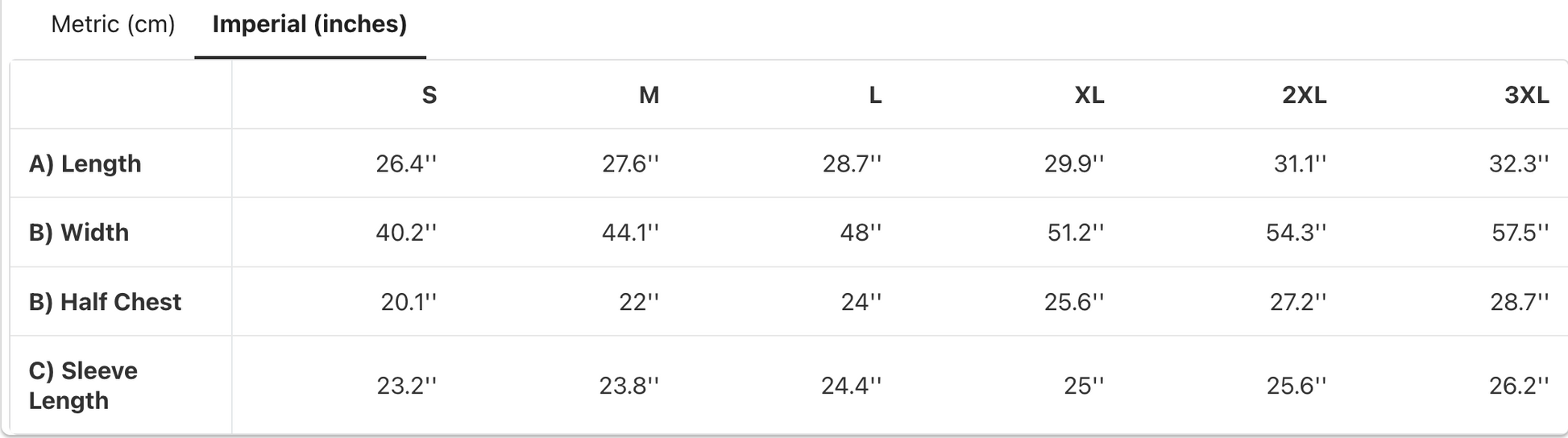Image resolution: width=1568 pixels, height=438 pixels.
Task: Click the 26.4'' length value for S
Action: click(406, 163)
